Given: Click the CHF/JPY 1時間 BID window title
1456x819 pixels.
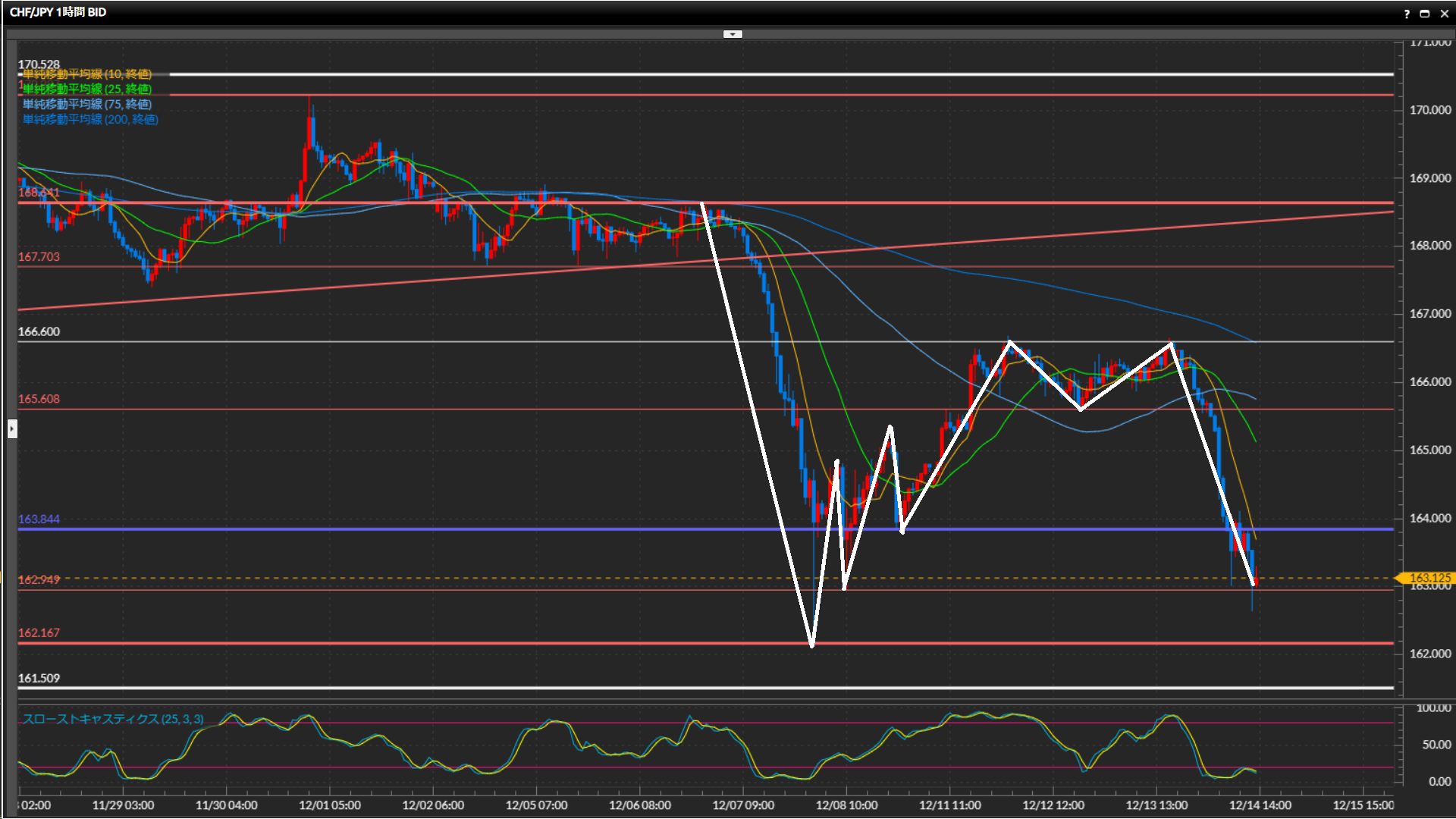Looking at the screenshot, I should click(58, 12).
